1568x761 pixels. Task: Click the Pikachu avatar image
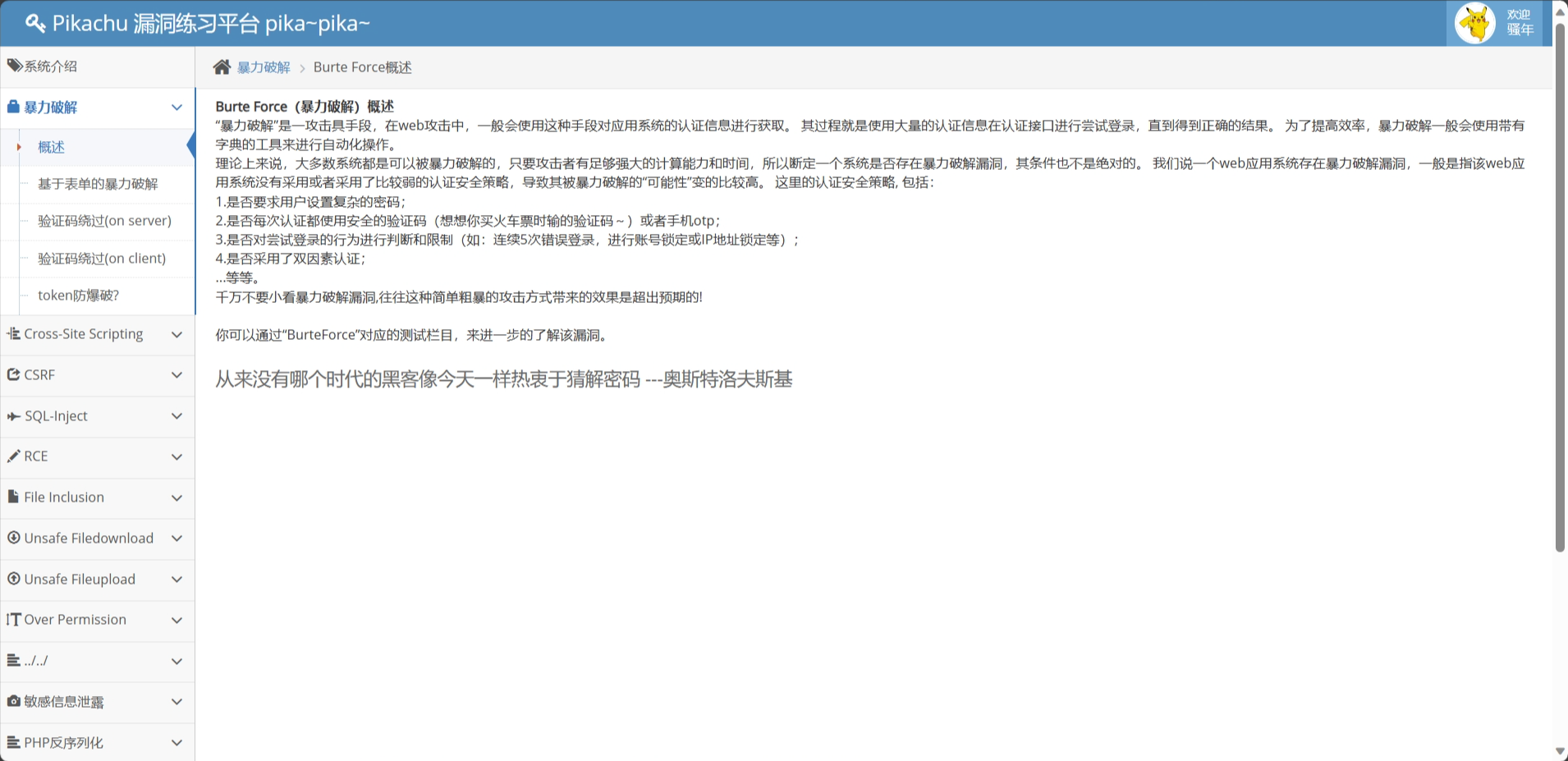(x=1475, y=23)
